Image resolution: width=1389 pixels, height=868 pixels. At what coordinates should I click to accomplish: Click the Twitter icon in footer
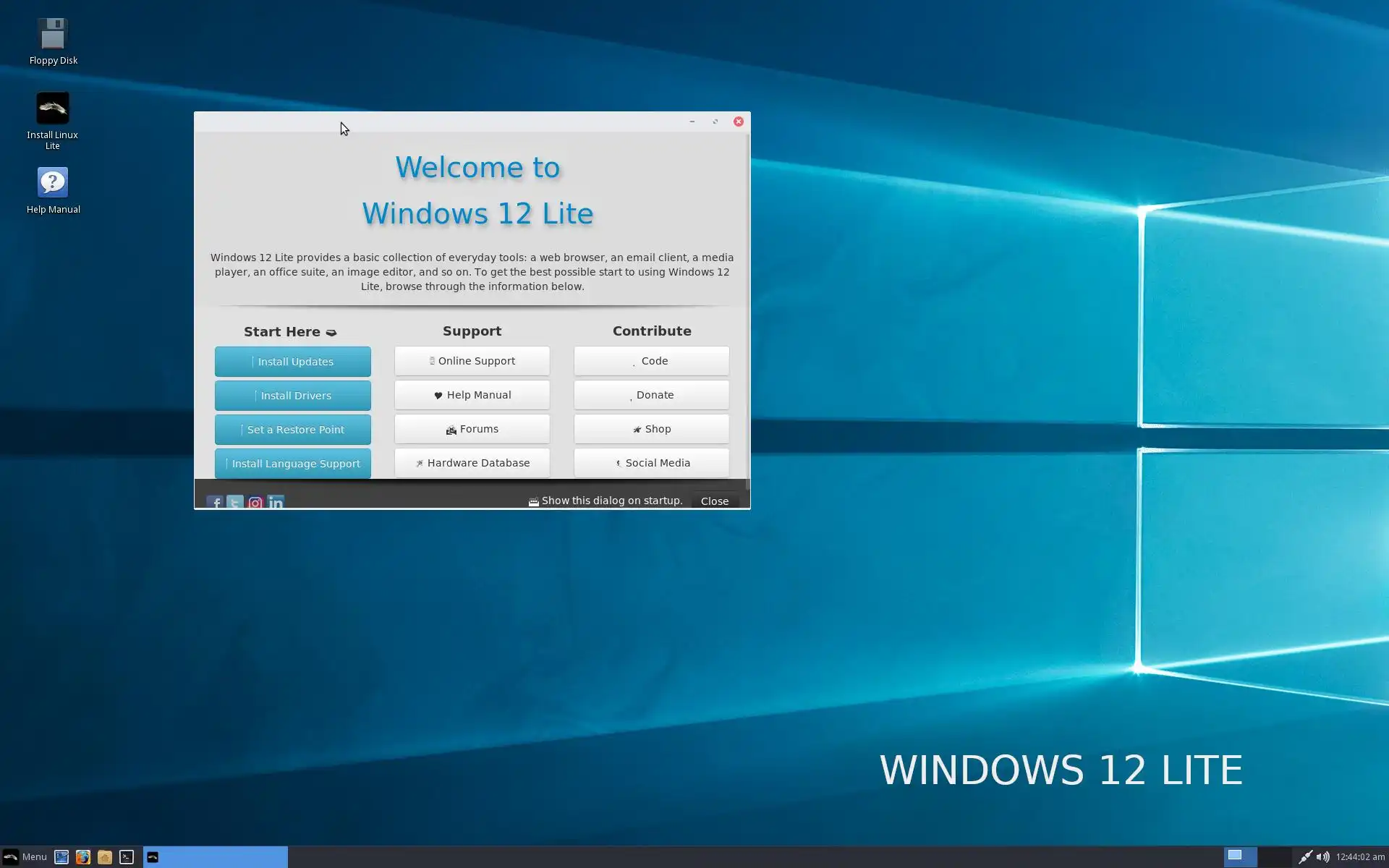click(x=235, y=501)
